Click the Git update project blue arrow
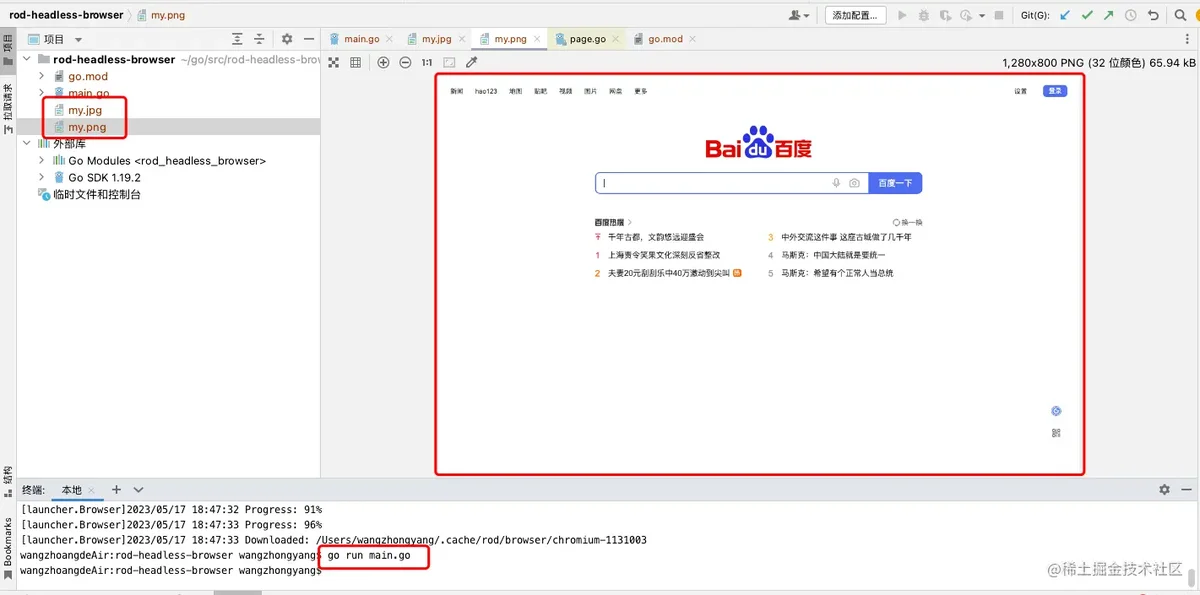The image size is (1200, 595). pos(1064,15)
